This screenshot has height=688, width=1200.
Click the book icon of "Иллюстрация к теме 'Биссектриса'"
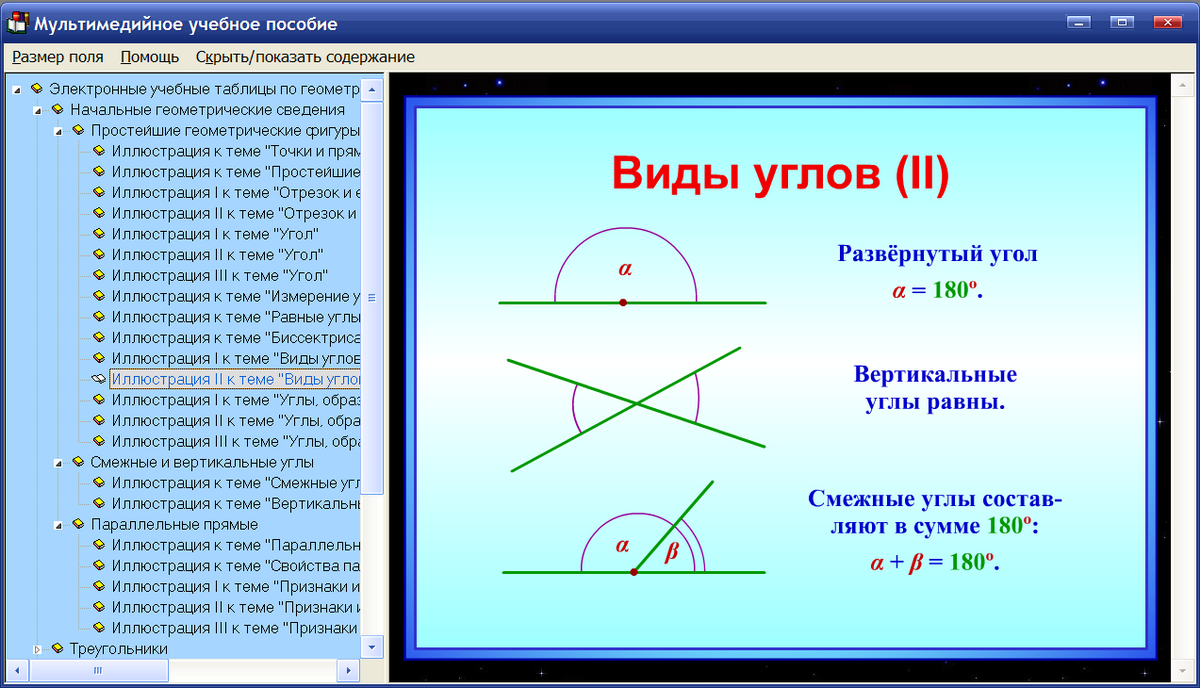pyautogui.click(x=99, y=337)
